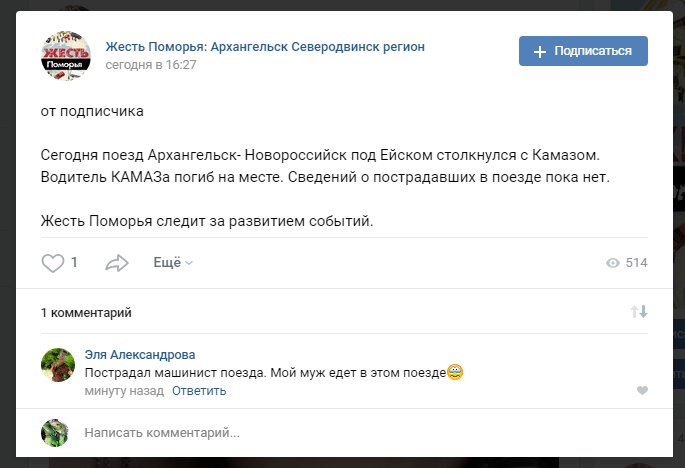The width and height of the screenshot is (685, 468).
Task: Click the post views eye icon
Action: tap(613, 263)
